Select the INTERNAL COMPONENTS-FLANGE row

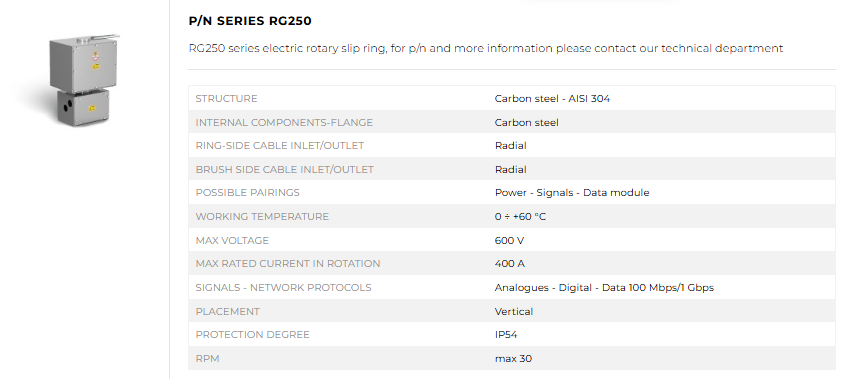[511, 122]
